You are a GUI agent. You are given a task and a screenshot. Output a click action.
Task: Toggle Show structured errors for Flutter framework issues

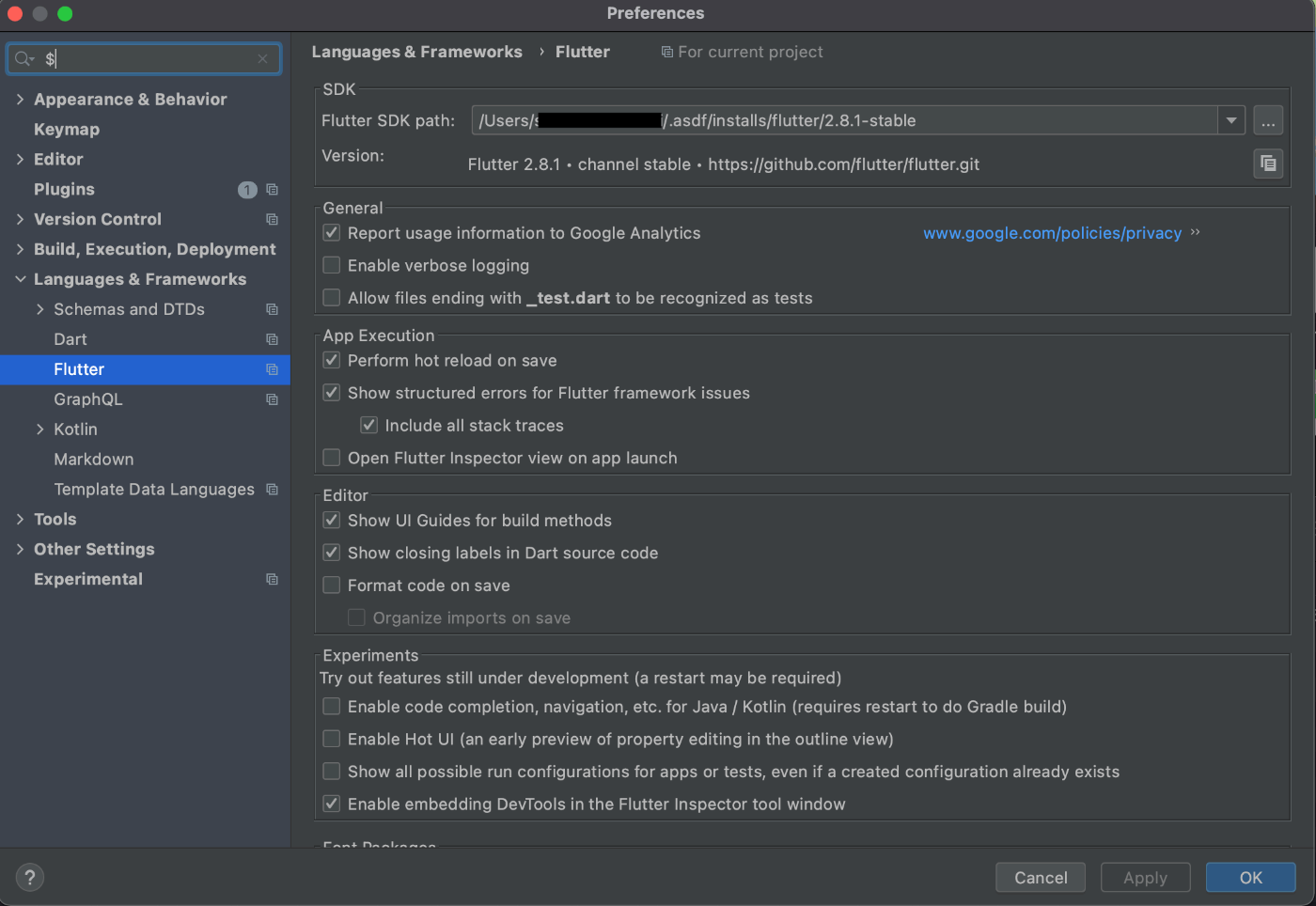(332, 393)
